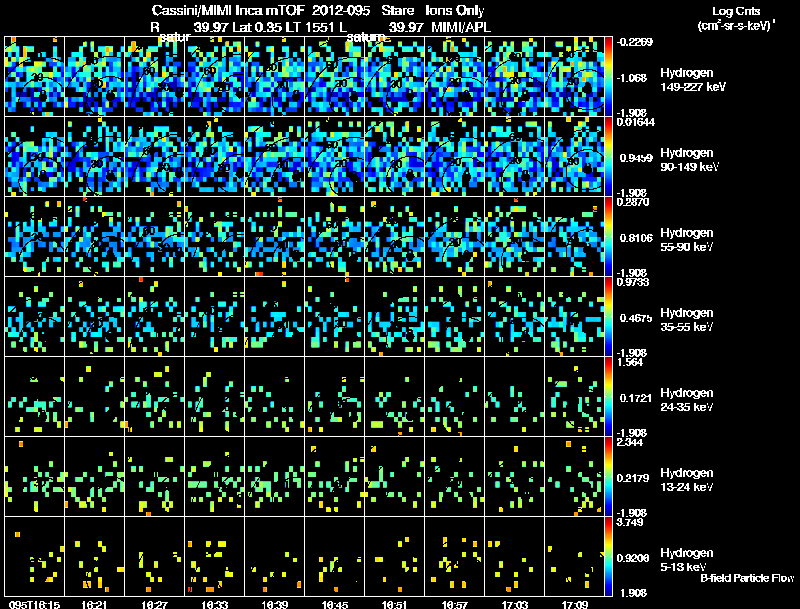Select the 90-149 keV panel at 16:15
The height and width of the screenshot is (609, 800).
34,156
